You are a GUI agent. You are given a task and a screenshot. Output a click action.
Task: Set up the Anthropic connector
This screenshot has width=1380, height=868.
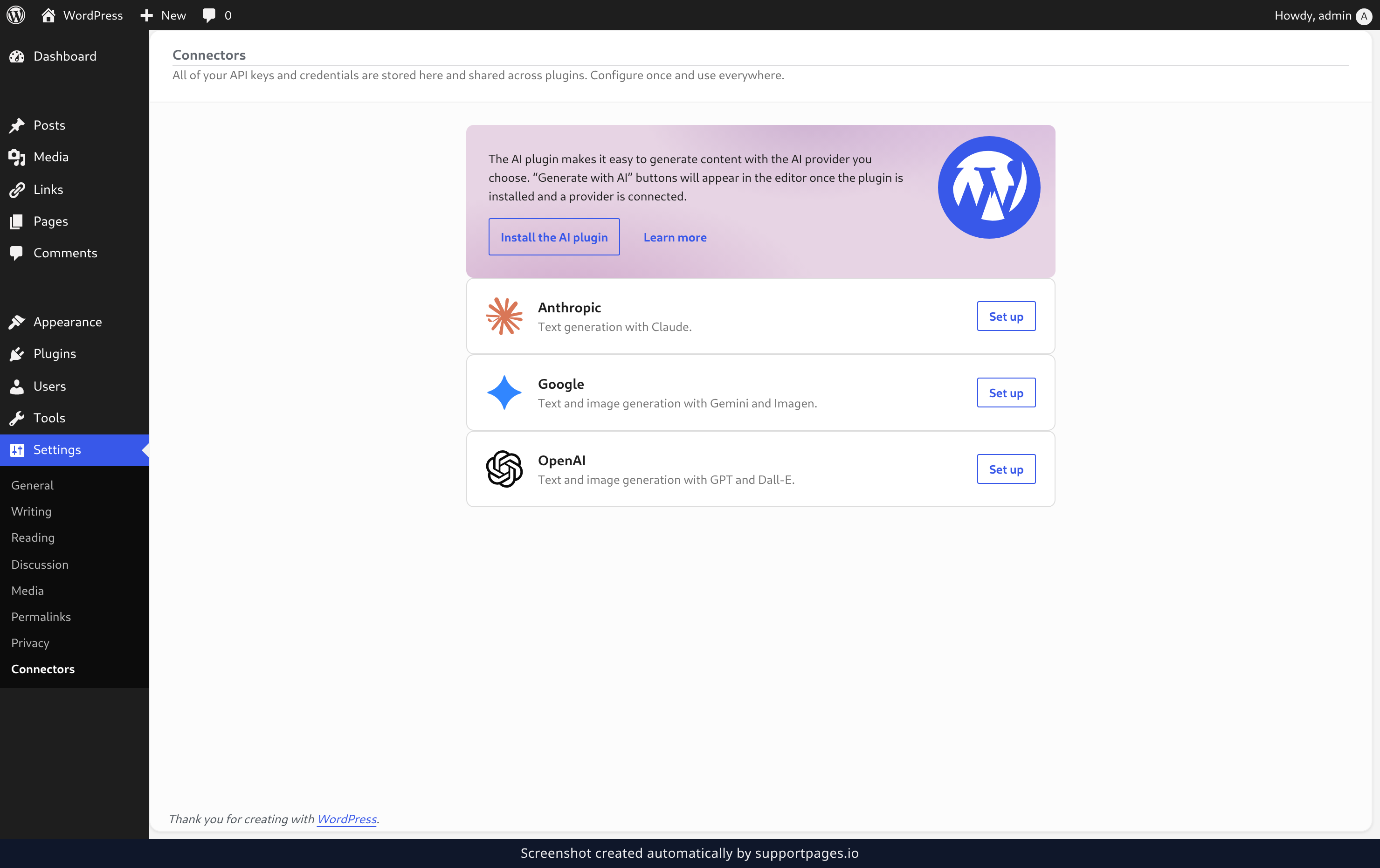click(x=1006, y=316)
